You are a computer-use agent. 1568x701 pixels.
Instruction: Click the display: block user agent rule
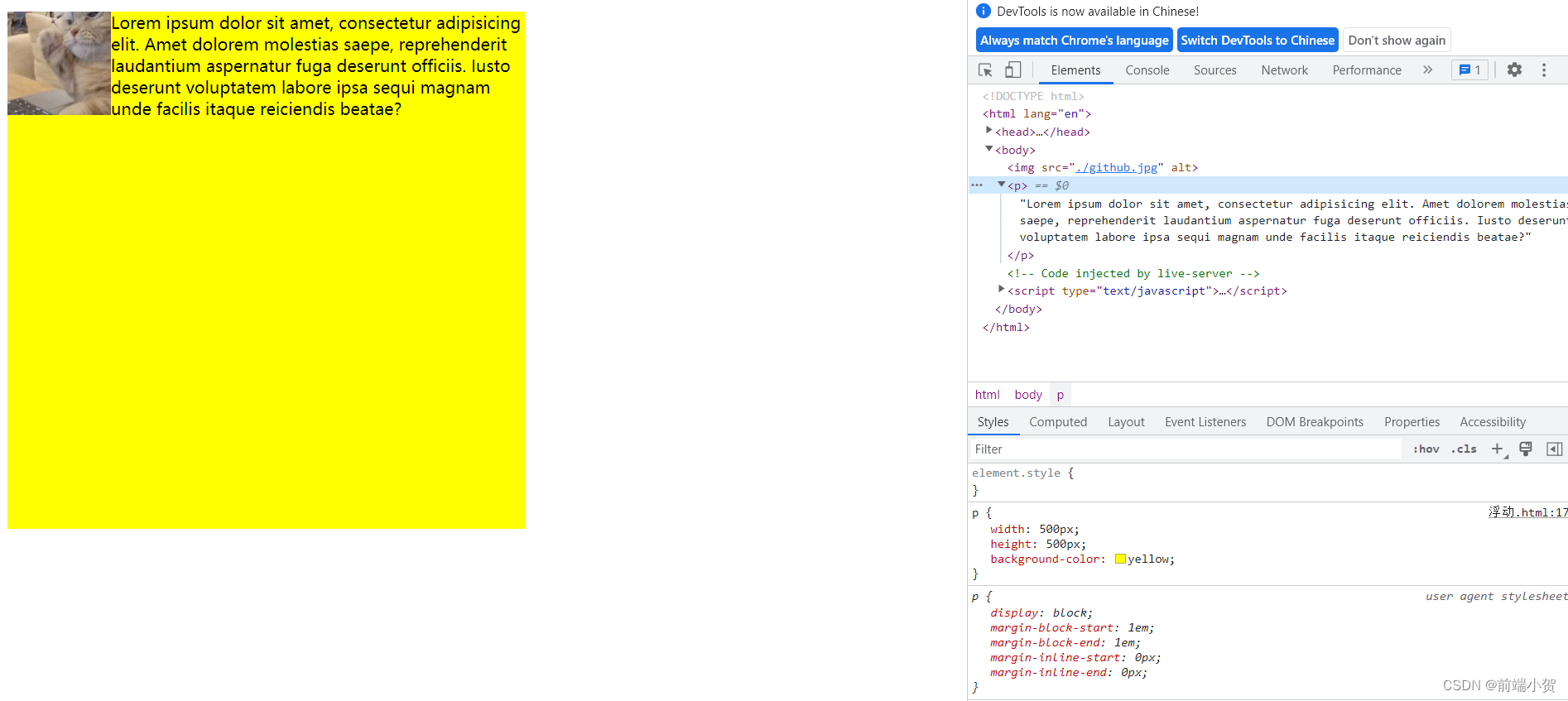1041,612
